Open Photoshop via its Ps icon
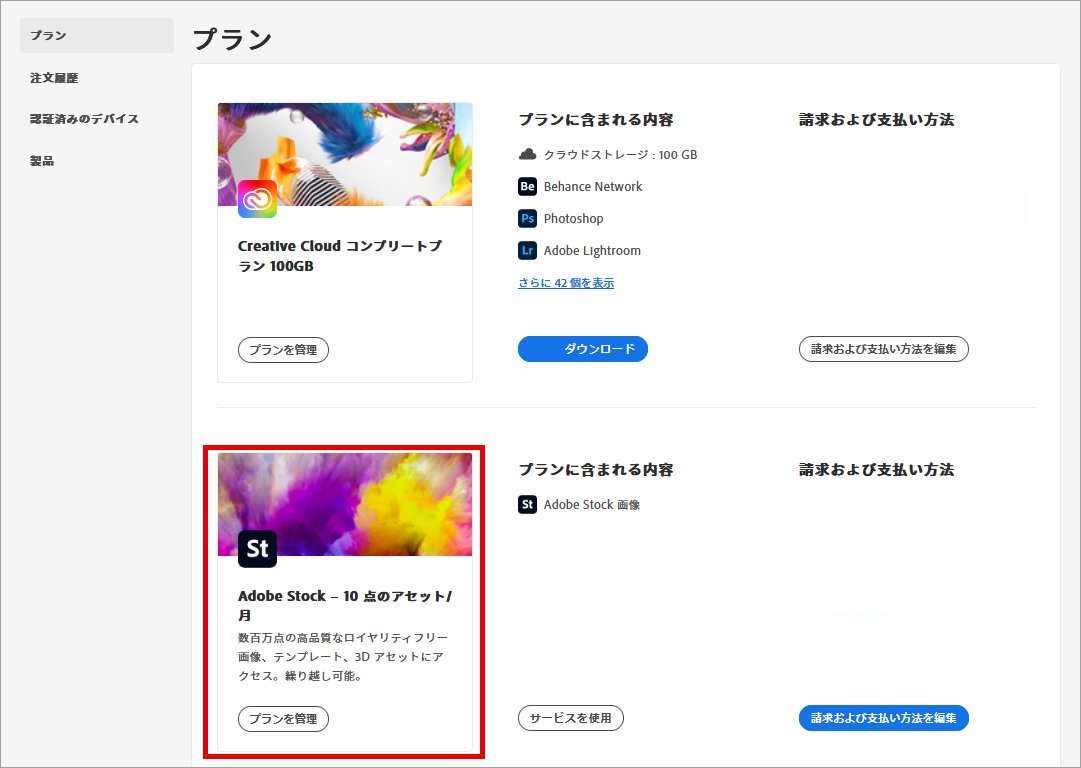Viewport: 1081px width, 768px height. pyautogui.click(x=527, y=218)
